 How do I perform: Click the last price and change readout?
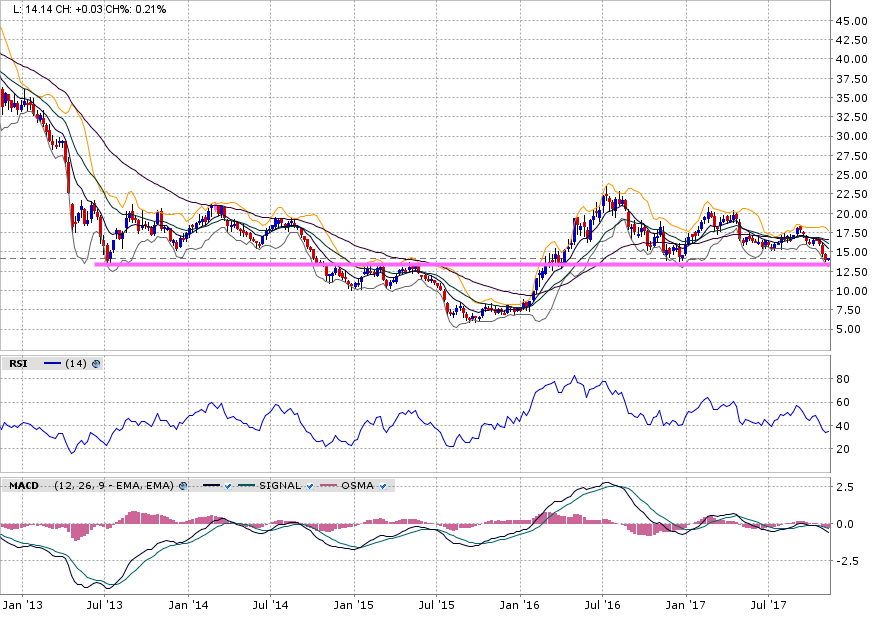86,8
